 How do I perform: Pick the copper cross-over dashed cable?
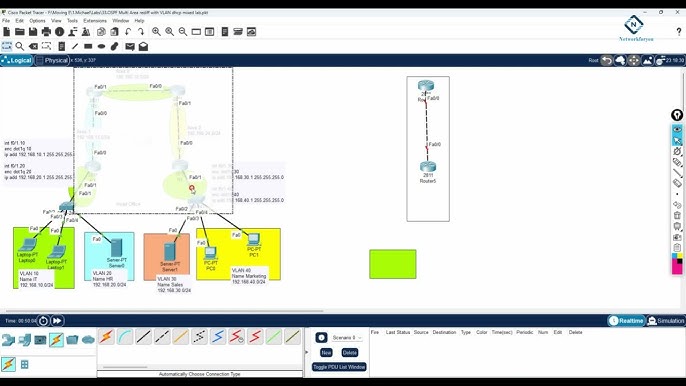(162, 337)
